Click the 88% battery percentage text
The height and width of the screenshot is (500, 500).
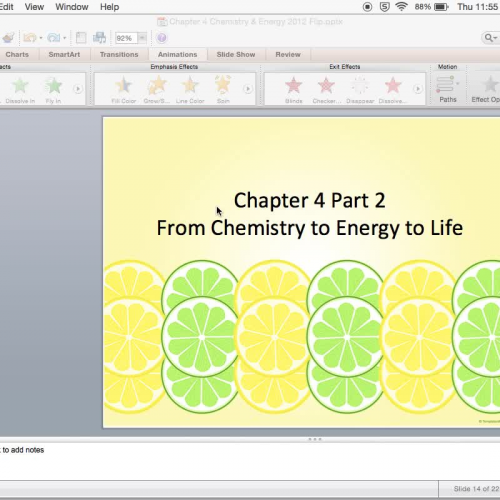[x=423, y=7]
